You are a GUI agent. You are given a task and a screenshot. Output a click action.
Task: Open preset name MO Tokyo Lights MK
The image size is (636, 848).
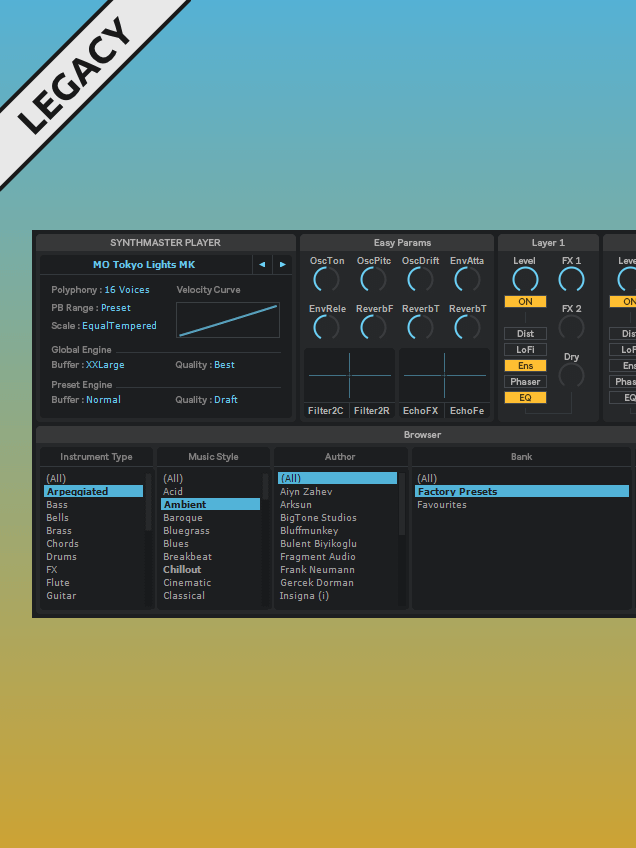point(144,264)
